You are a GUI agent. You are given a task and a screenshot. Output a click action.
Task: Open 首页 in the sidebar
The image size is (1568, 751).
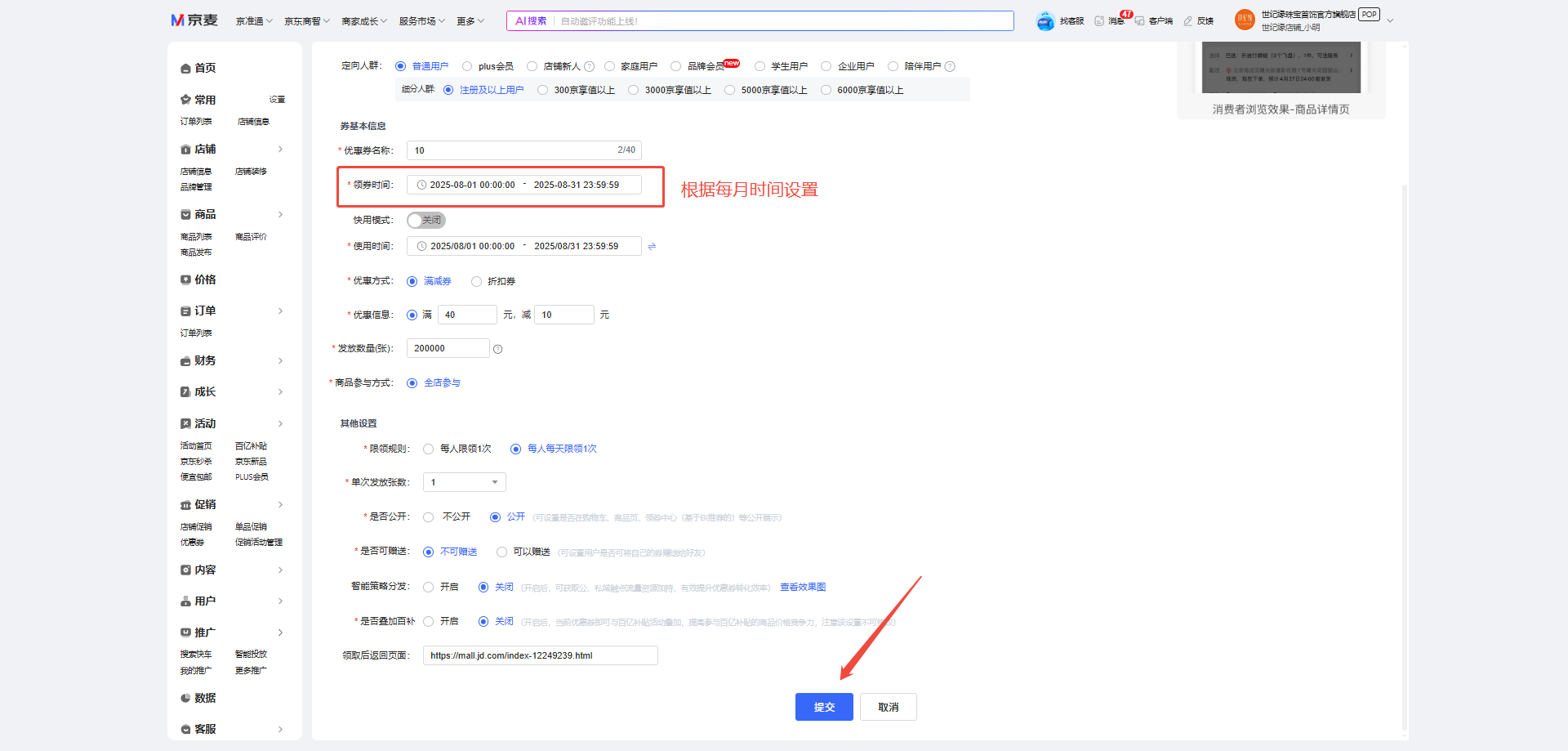[x=204, y=68]
